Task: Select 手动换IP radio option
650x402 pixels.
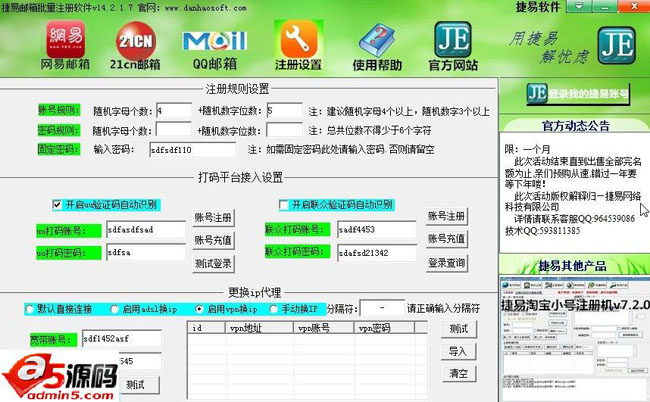Action: 274,309
